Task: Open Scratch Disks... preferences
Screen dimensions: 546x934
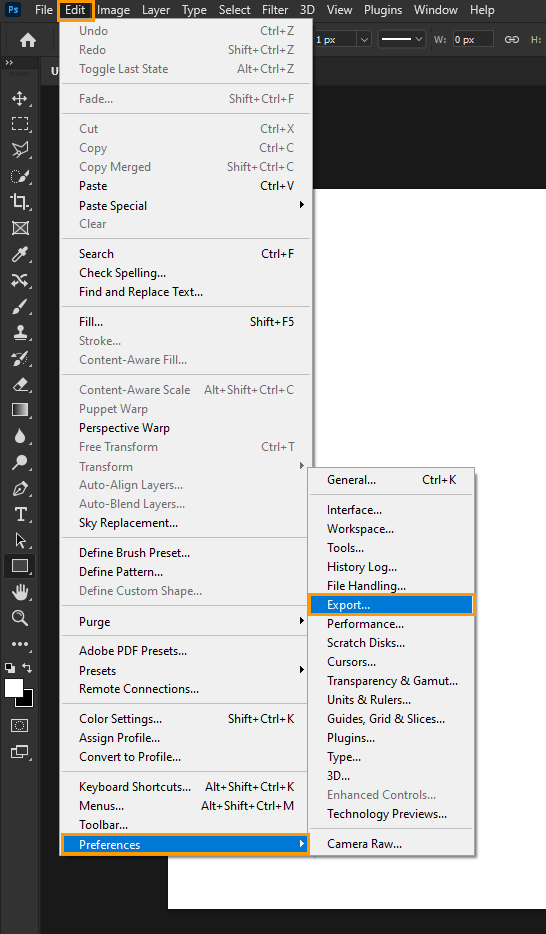Action: [391, 643]
